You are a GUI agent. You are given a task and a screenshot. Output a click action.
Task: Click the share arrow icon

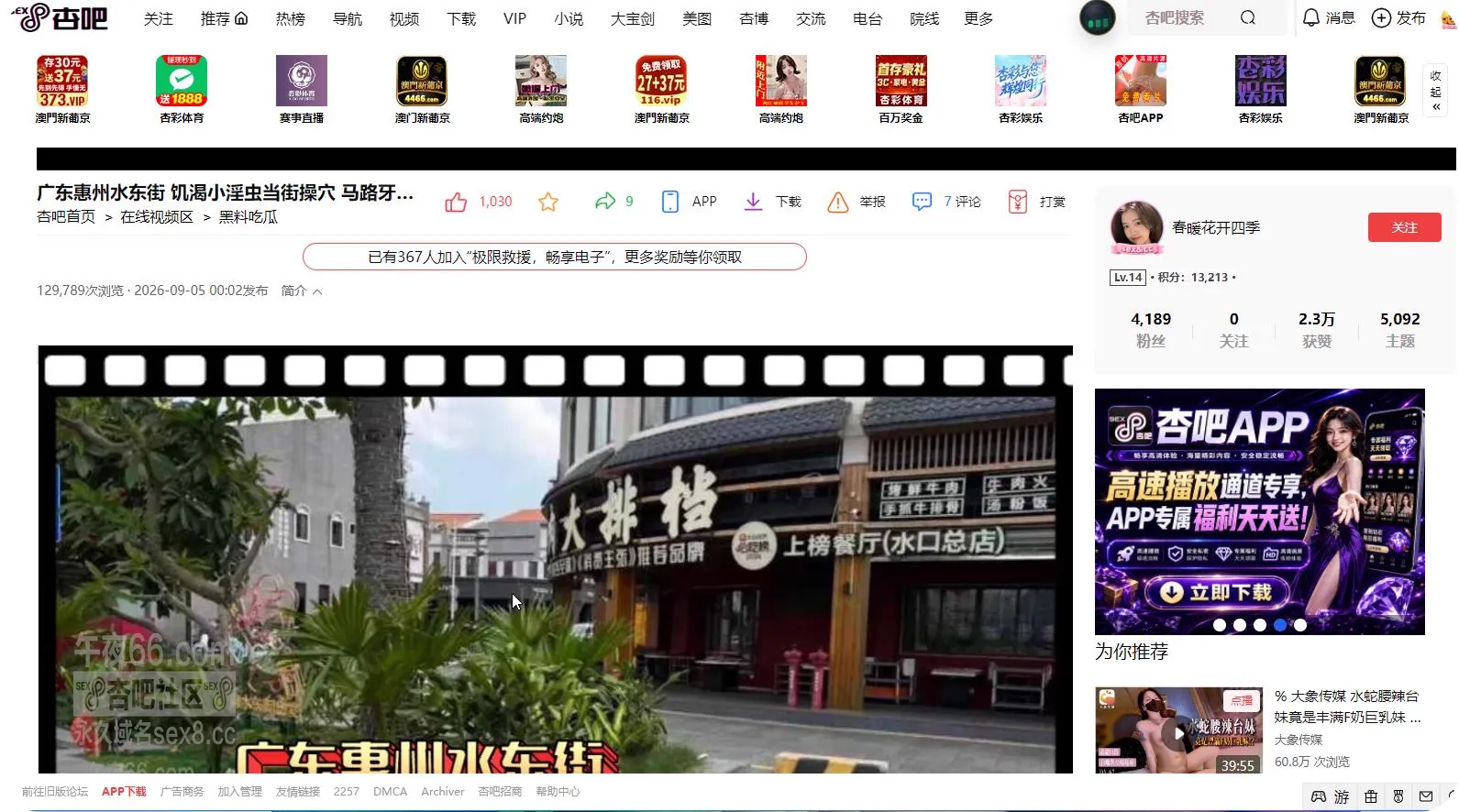click(x=605, y=201)
